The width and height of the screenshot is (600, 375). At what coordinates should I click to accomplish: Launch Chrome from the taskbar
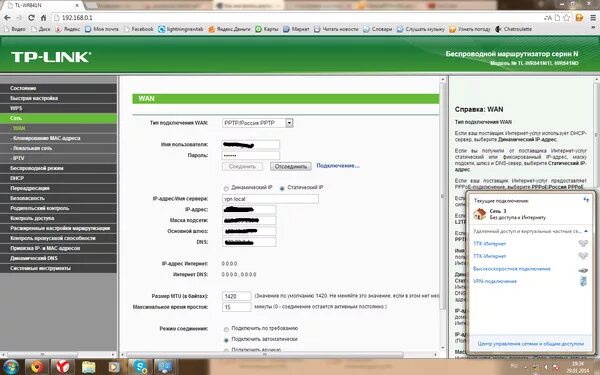(x=37, y=367)
